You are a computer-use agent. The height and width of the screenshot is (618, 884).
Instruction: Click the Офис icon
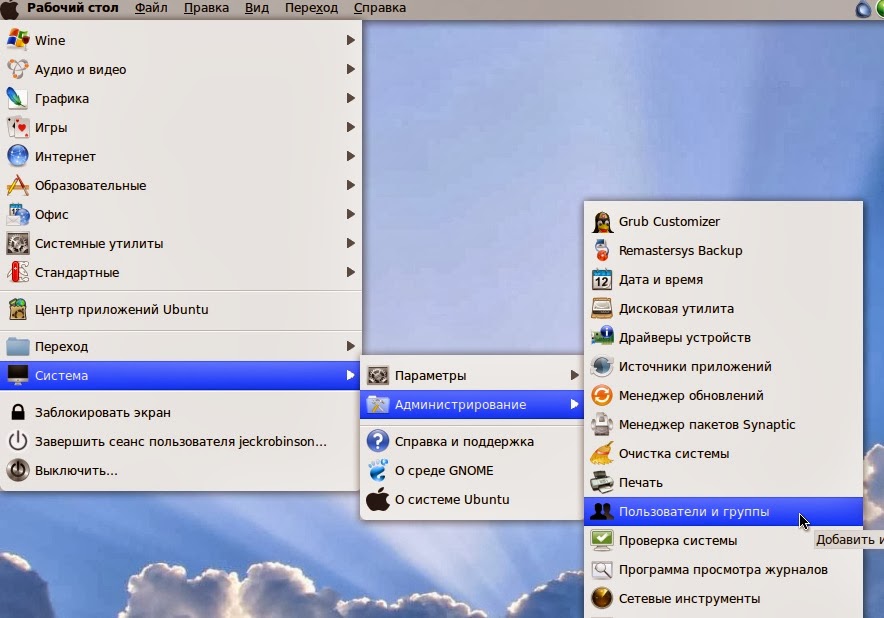pyautogui.click(x=18, y=214)
